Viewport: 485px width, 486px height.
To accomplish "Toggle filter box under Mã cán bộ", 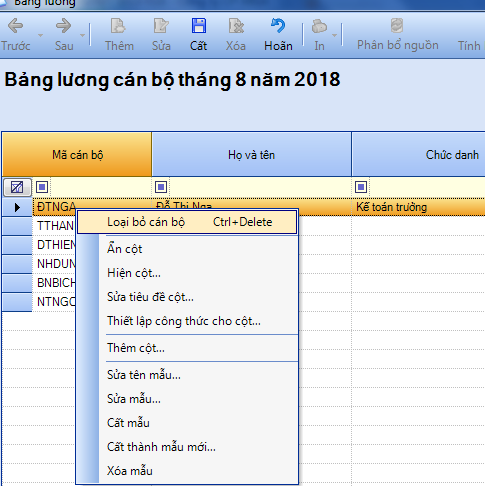I will 42,187.
